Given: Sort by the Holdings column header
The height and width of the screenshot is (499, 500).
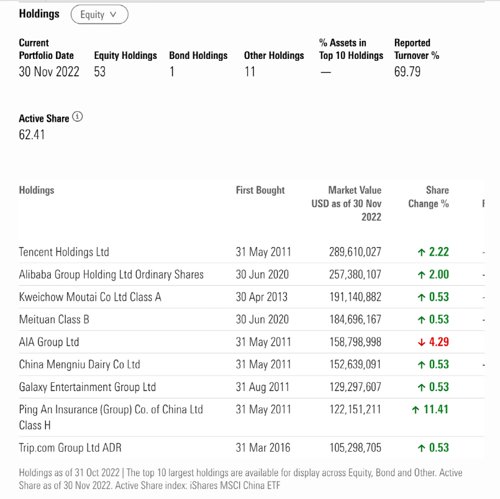Looking at the screenshot, I should point(37,190).
